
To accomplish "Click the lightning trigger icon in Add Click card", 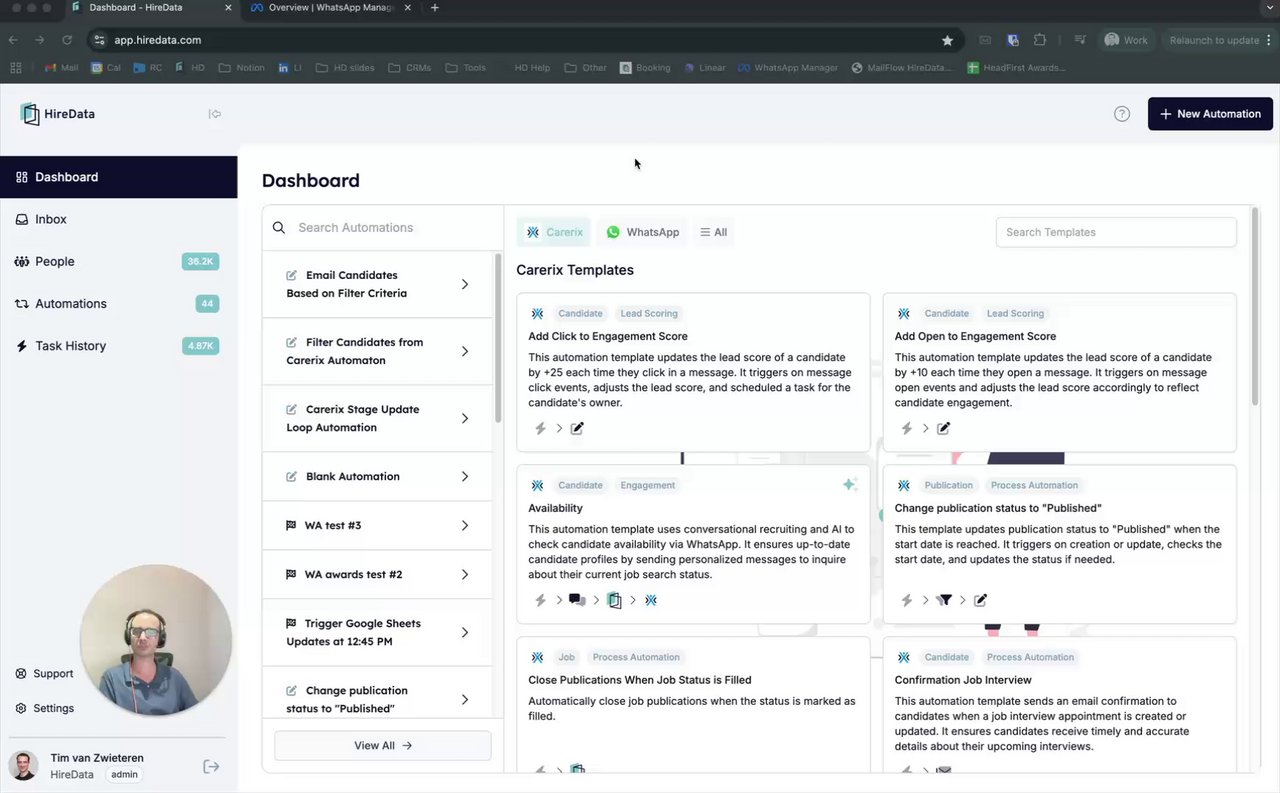I will [x=540, y=428].
